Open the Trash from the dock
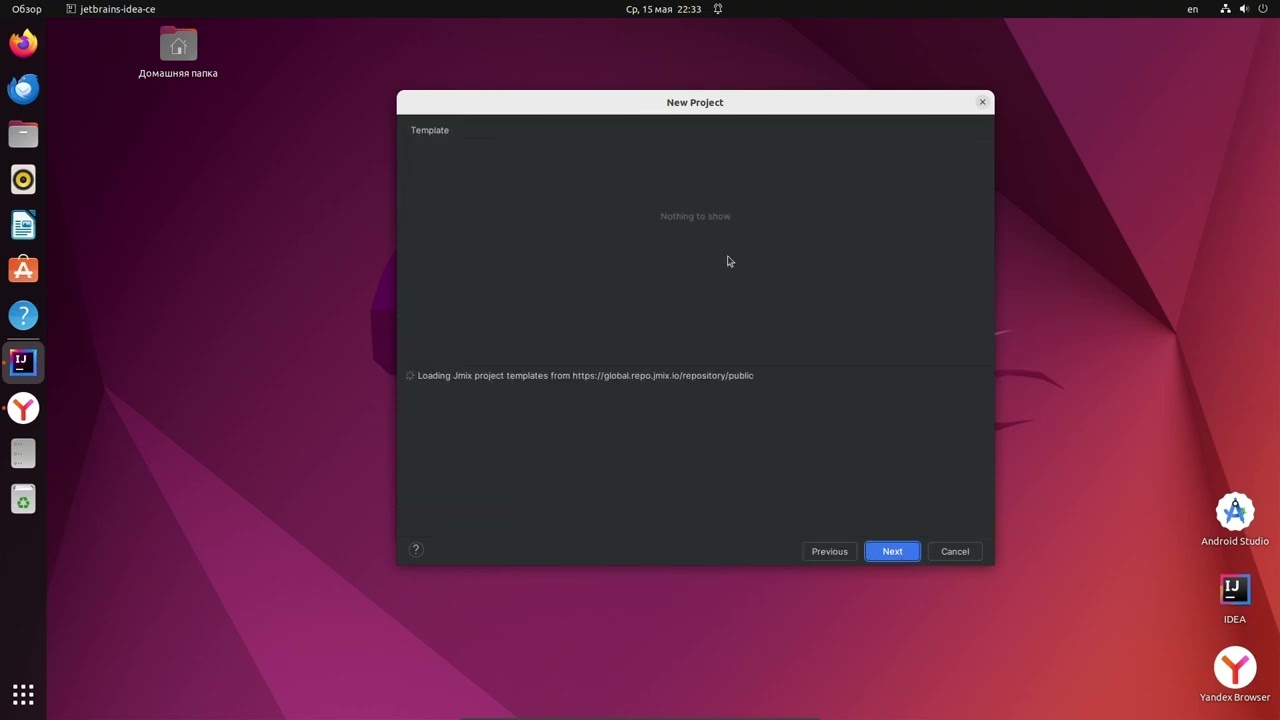The height and width of the screenshot is (720, 1280). pos(23,499)
